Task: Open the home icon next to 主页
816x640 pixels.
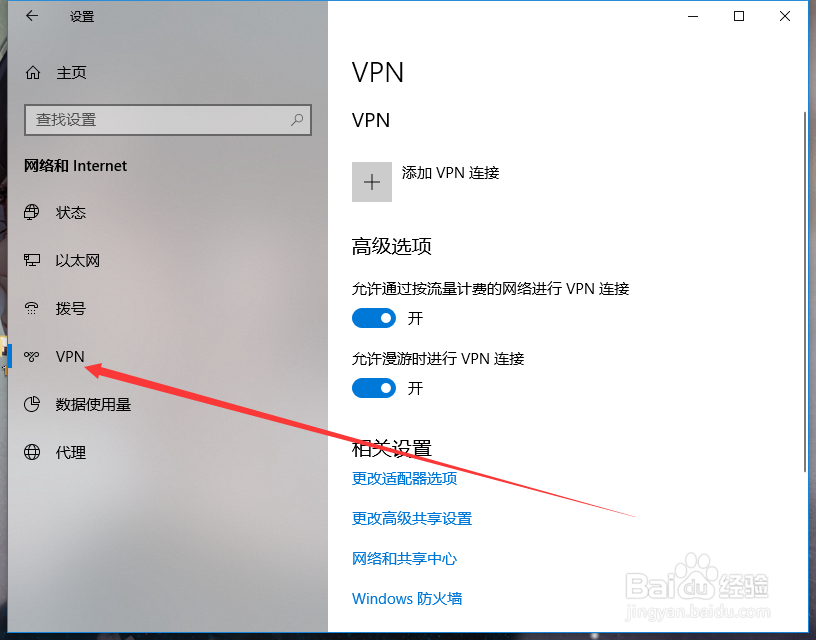Action: (33, 73)
